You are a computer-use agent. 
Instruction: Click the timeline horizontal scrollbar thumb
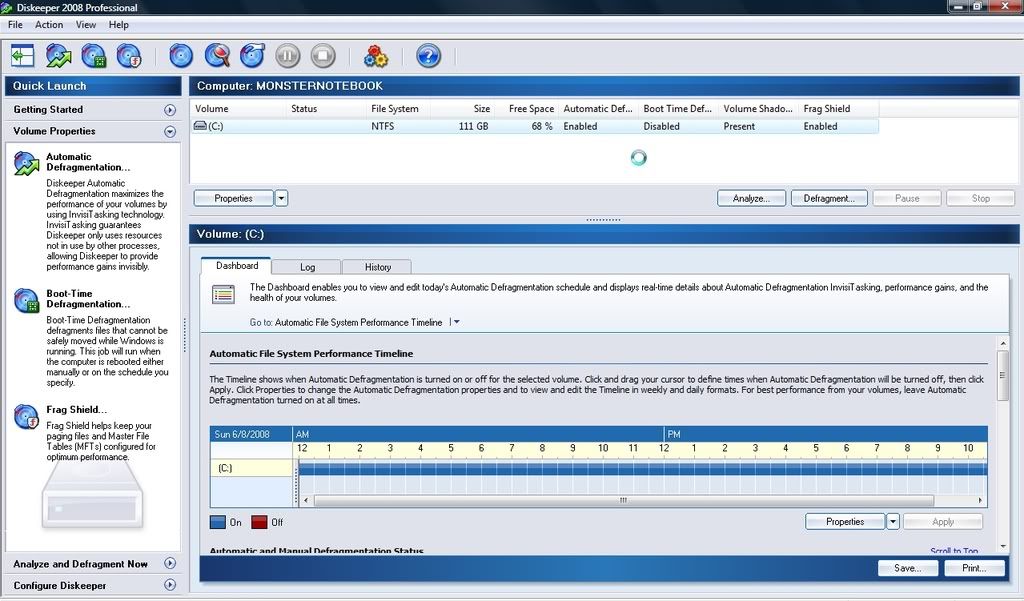[624, 500]
